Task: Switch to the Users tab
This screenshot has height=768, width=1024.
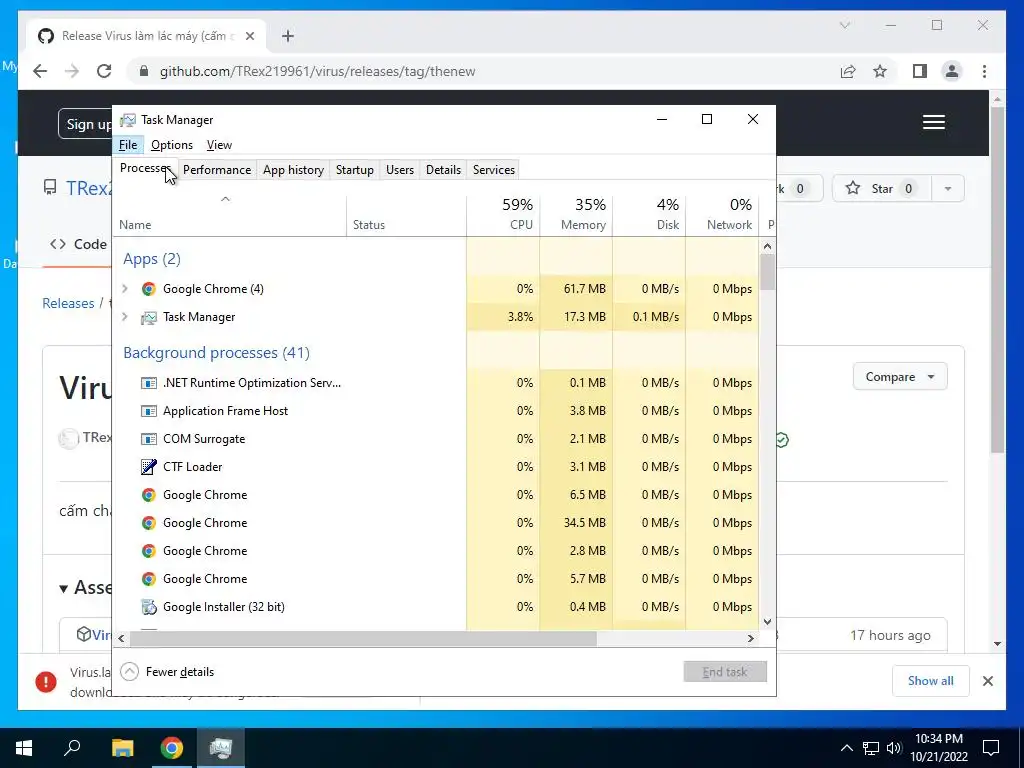Action: click(x=400, y=170)
